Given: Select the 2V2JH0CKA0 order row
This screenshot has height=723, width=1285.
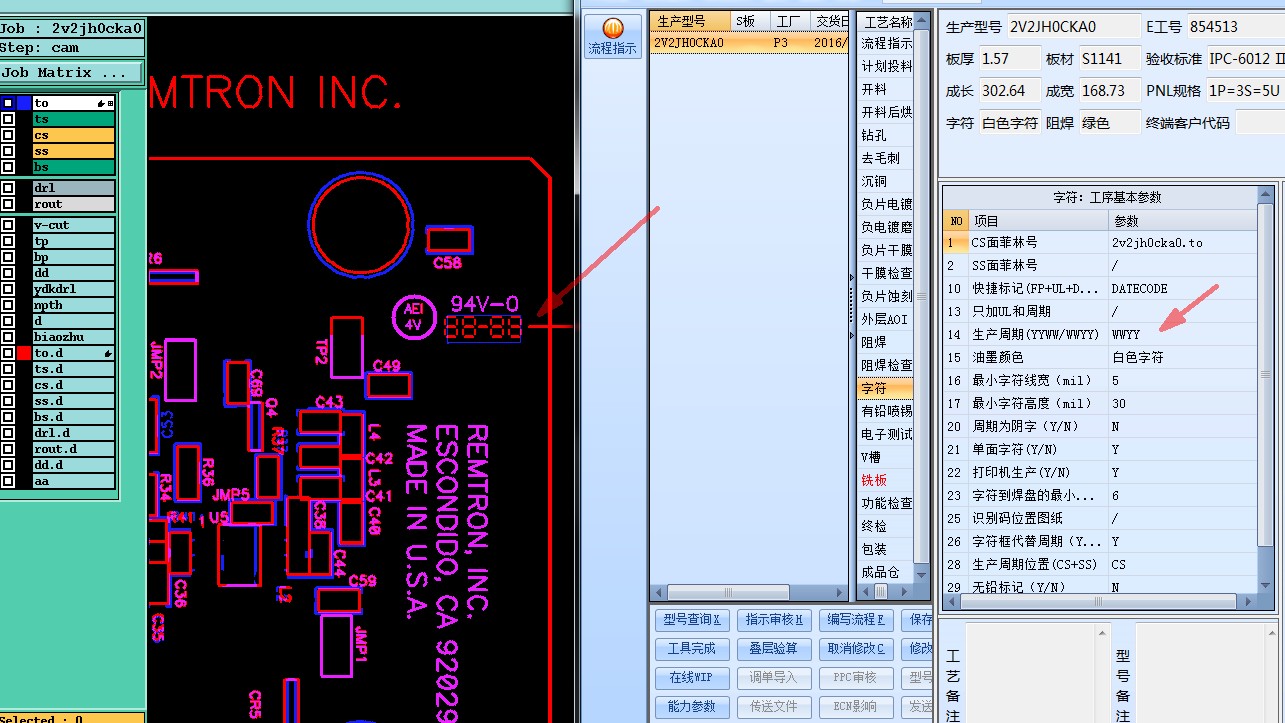Looking at the screenshot, I should (750, 43).
